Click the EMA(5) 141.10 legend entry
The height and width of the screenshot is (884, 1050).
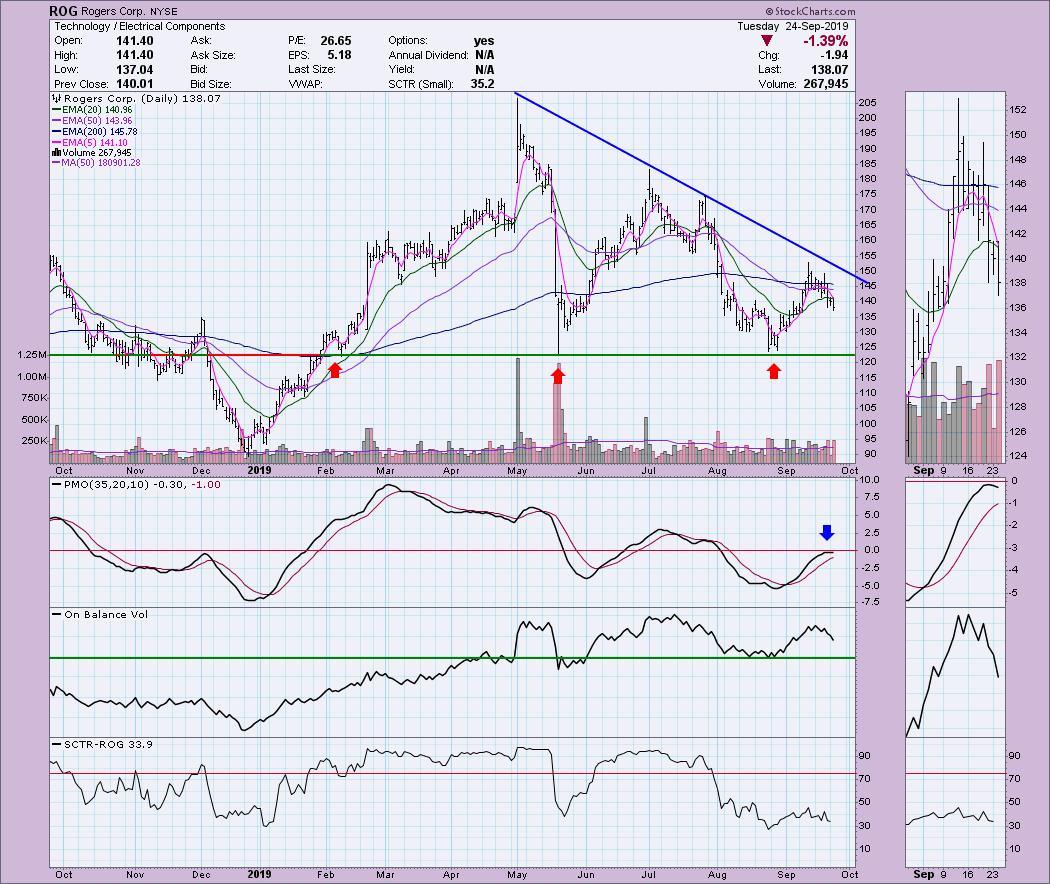coord(90,143)
